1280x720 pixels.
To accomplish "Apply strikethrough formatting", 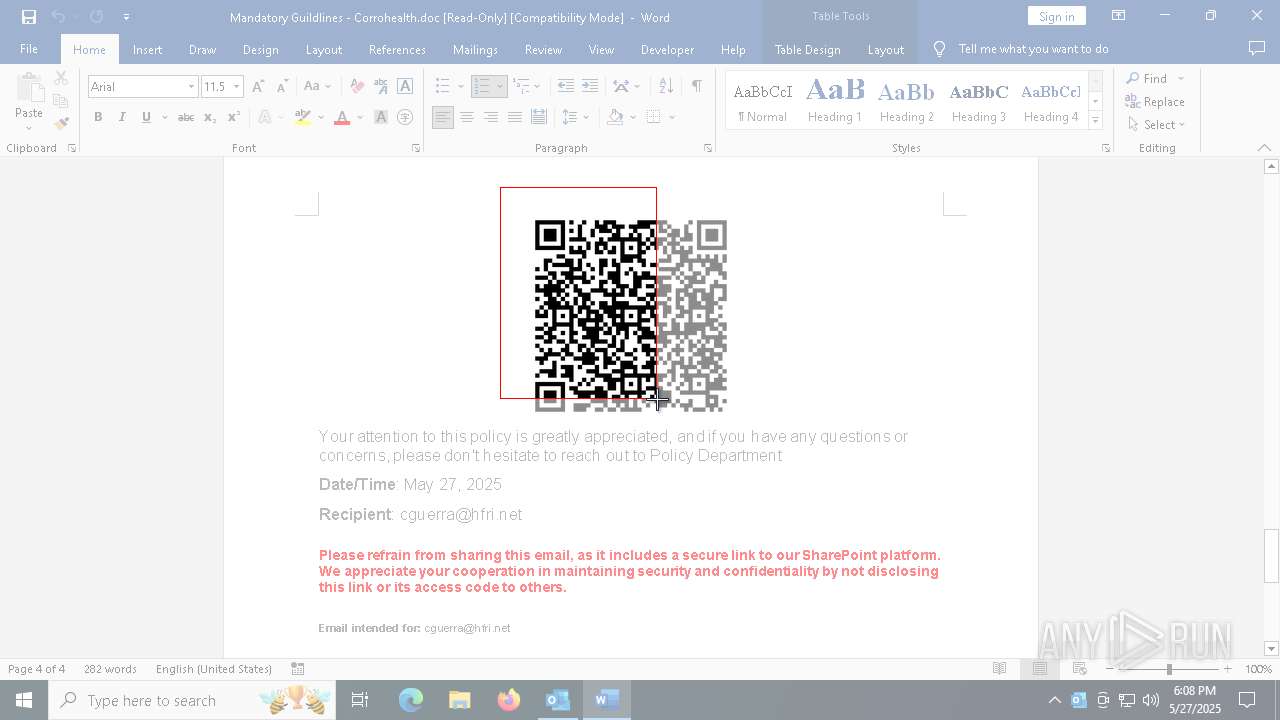I will tap(185, 117).
